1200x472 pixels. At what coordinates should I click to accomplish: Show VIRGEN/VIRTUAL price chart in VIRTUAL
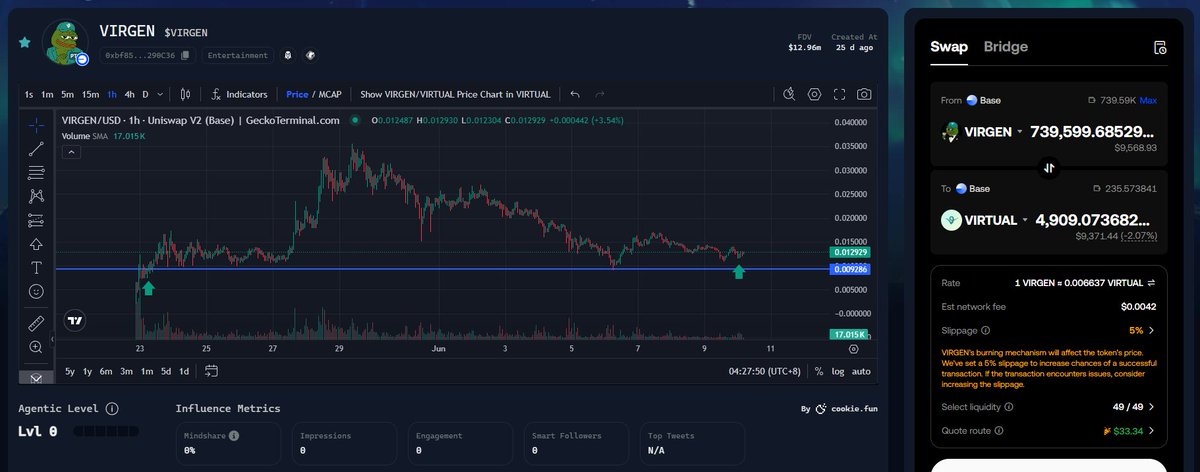455,94
